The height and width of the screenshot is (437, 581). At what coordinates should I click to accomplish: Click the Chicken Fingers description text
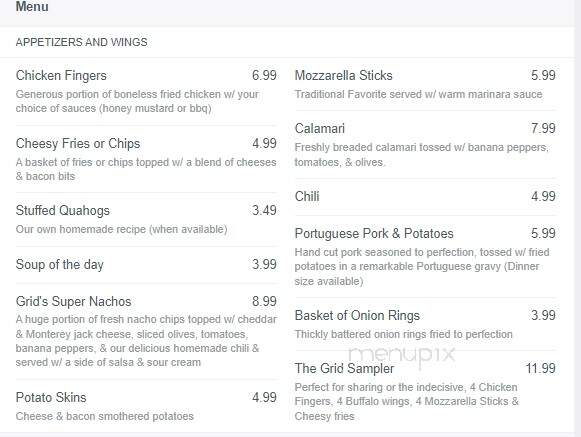click(137, 101)
